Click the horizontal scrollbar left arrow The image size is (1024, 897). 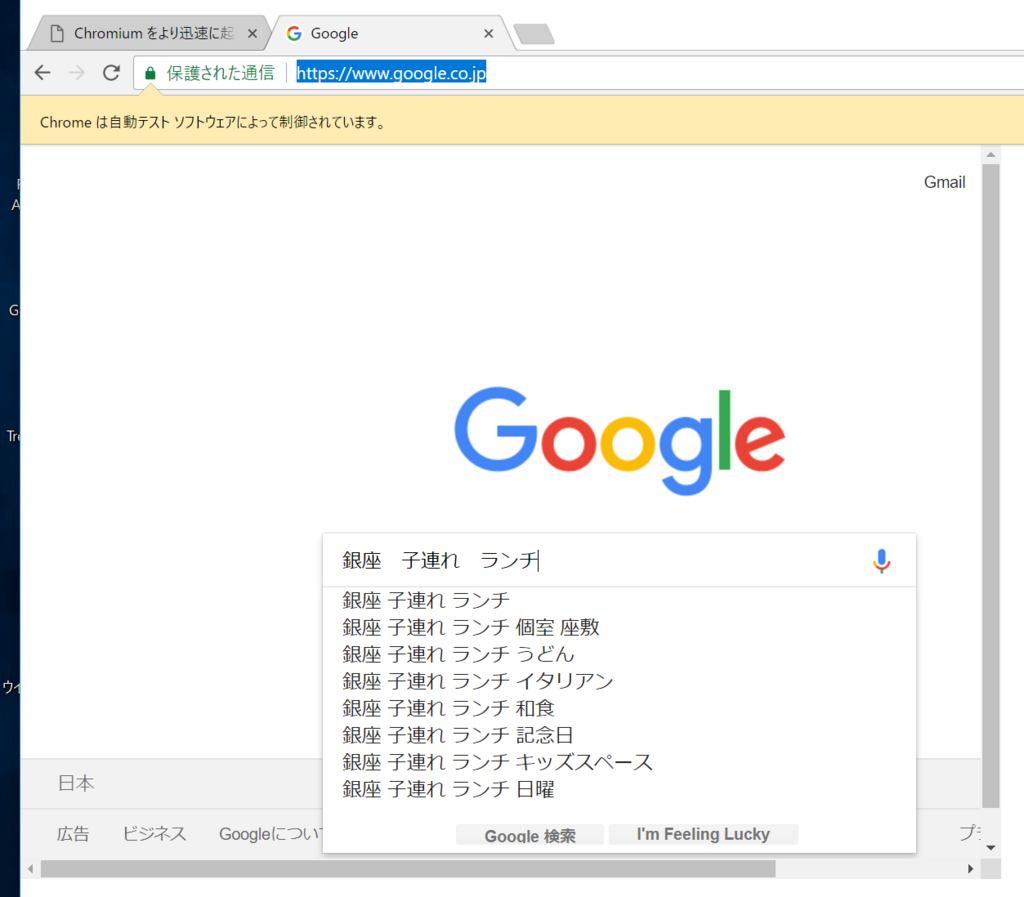pos(30,869)
